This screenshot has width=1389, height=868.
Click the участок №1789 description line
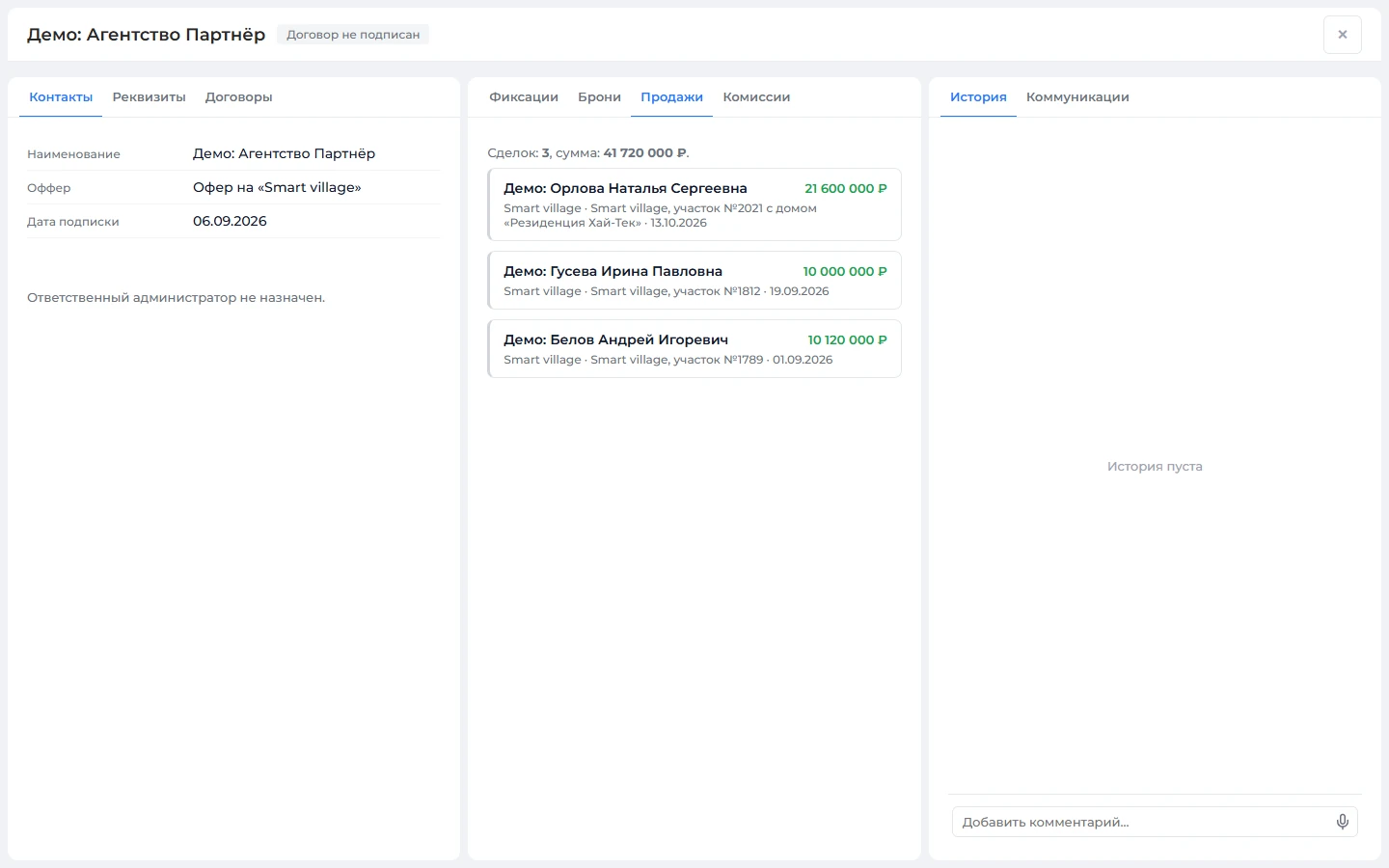pos(668,360)
